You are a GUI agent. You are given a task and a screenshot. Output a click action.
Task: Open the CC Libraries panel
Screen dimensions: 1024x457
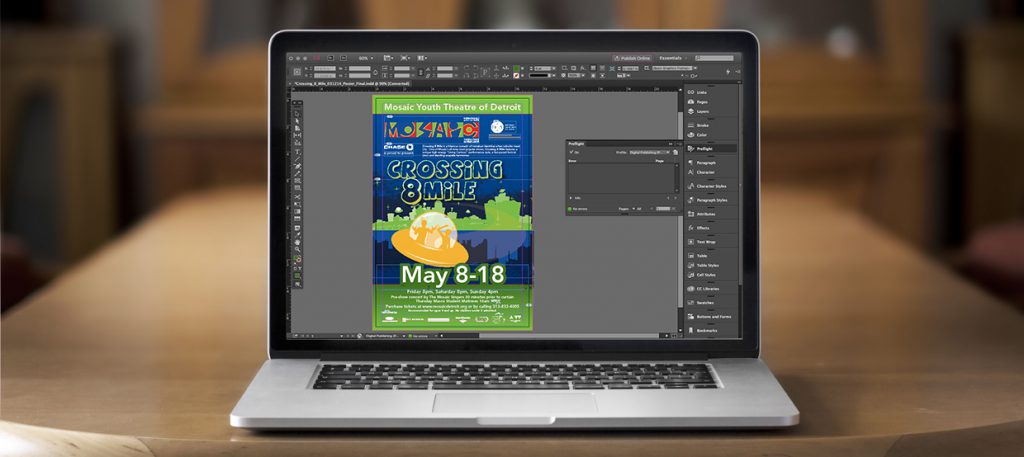click(707, 288)
